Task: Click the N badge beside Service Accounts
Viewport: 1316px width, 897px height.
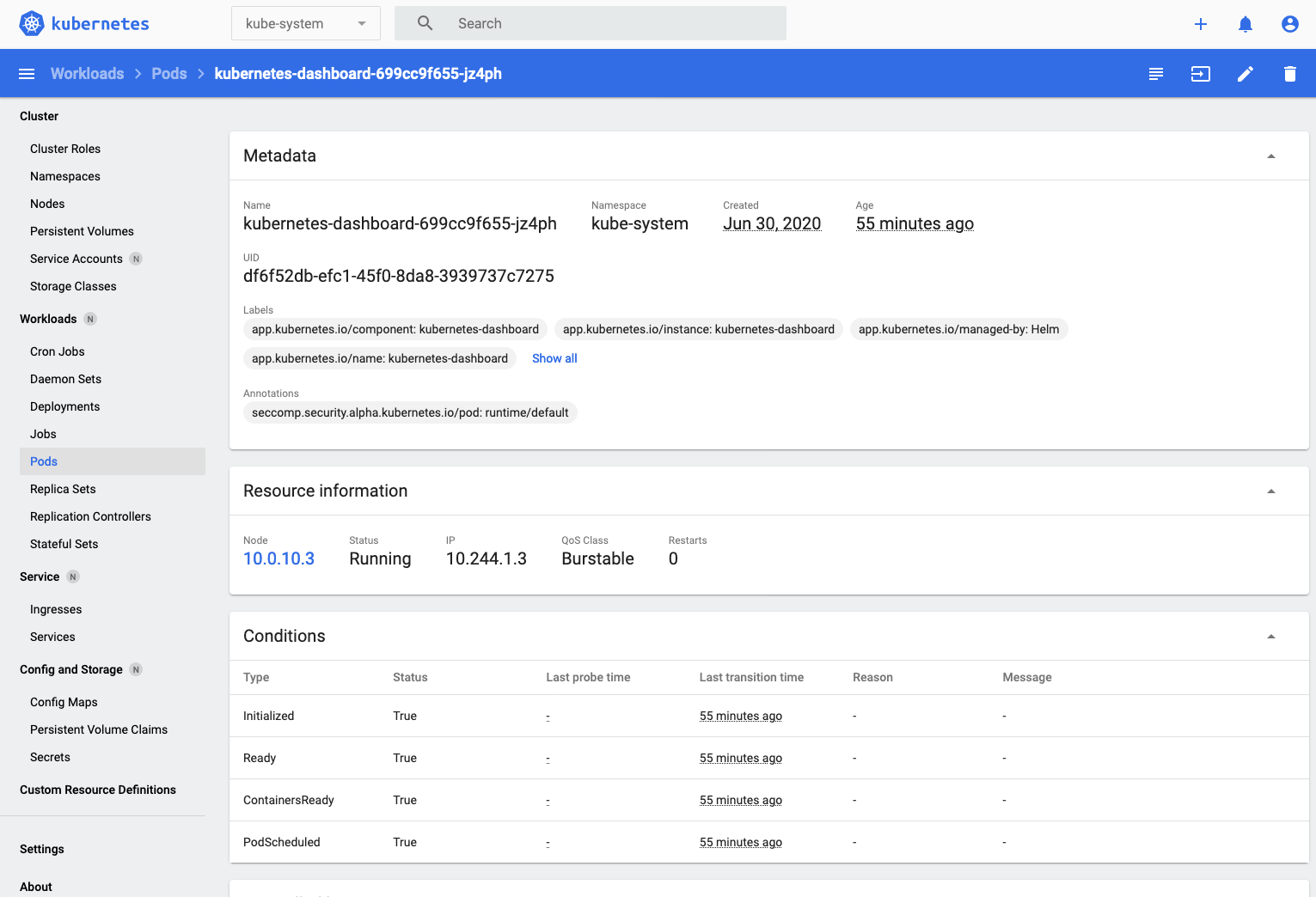Action: coord(136,259)
